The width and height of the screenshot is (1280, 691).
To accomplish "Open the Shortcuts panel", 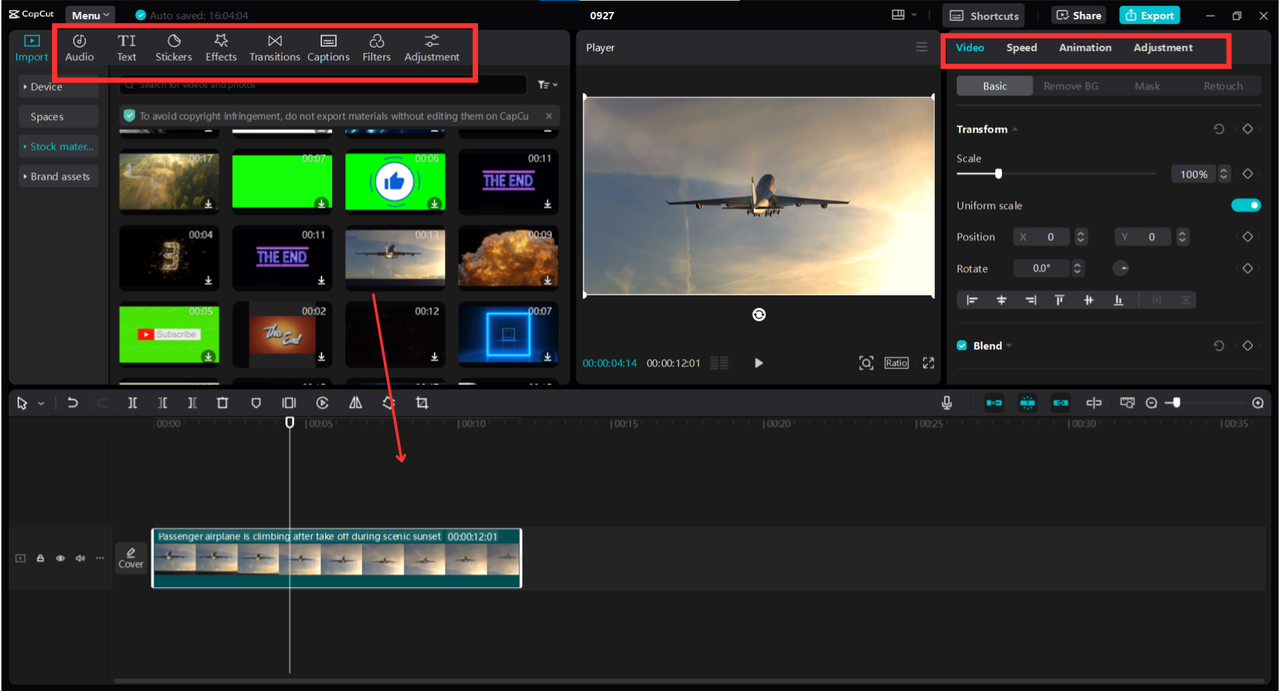I will click(x=984, y=15).
